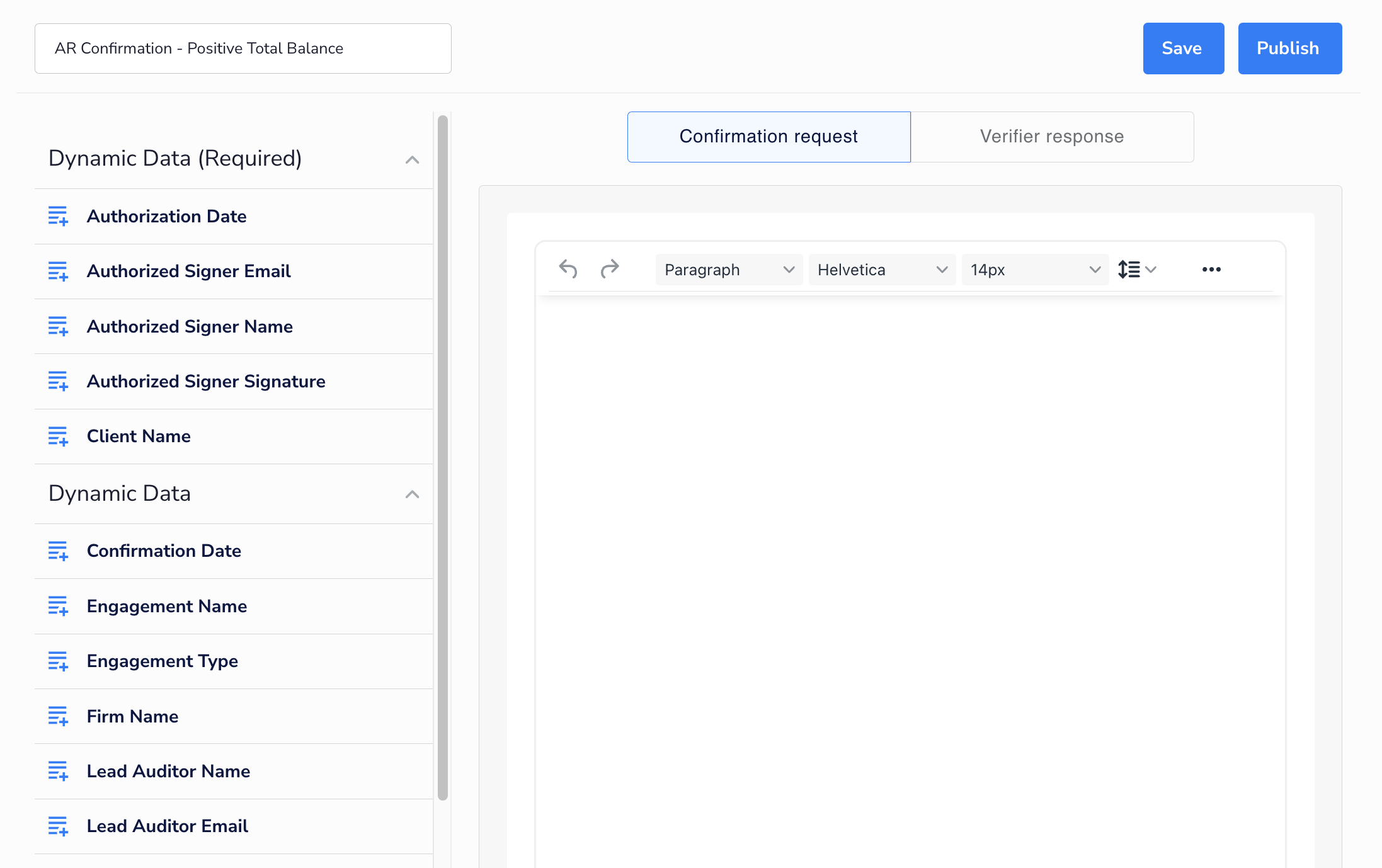The height and width of the screenshot is (868, 1382).
Task: Select the Confirmation Date label
Action: point(164,551)
